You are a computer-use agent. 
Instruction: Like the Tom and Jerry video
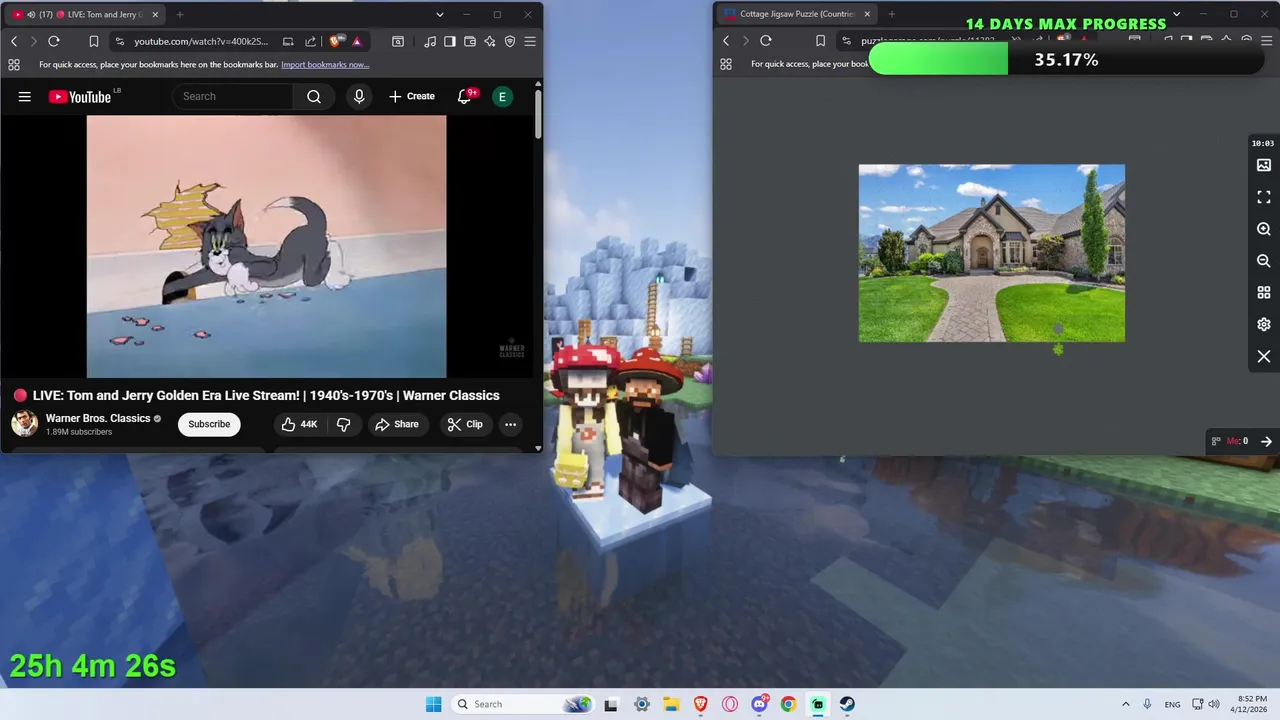[x=299, y=424]
